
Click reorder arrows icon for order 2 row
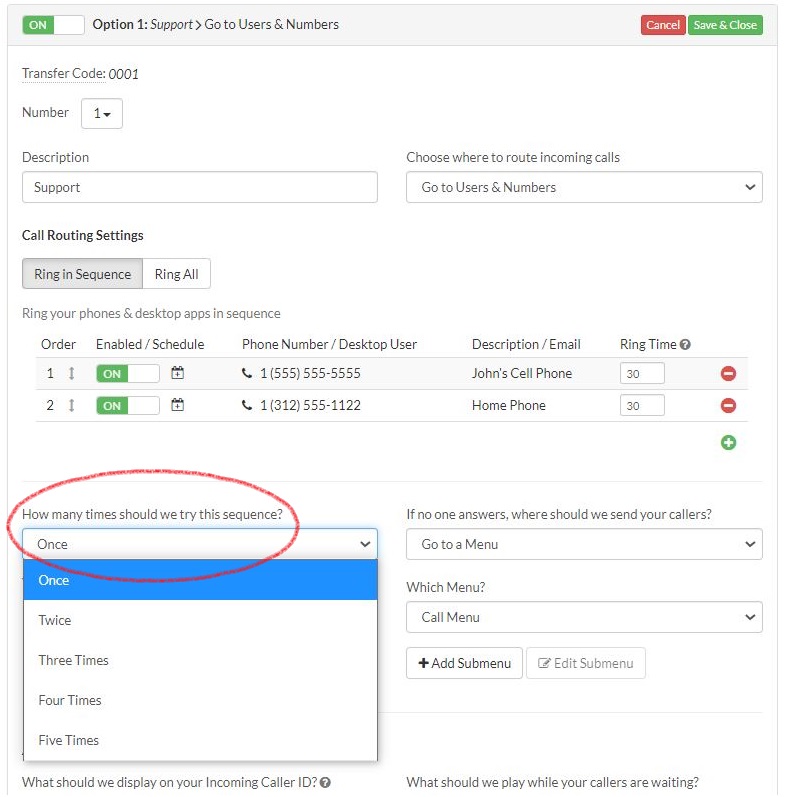71,405
